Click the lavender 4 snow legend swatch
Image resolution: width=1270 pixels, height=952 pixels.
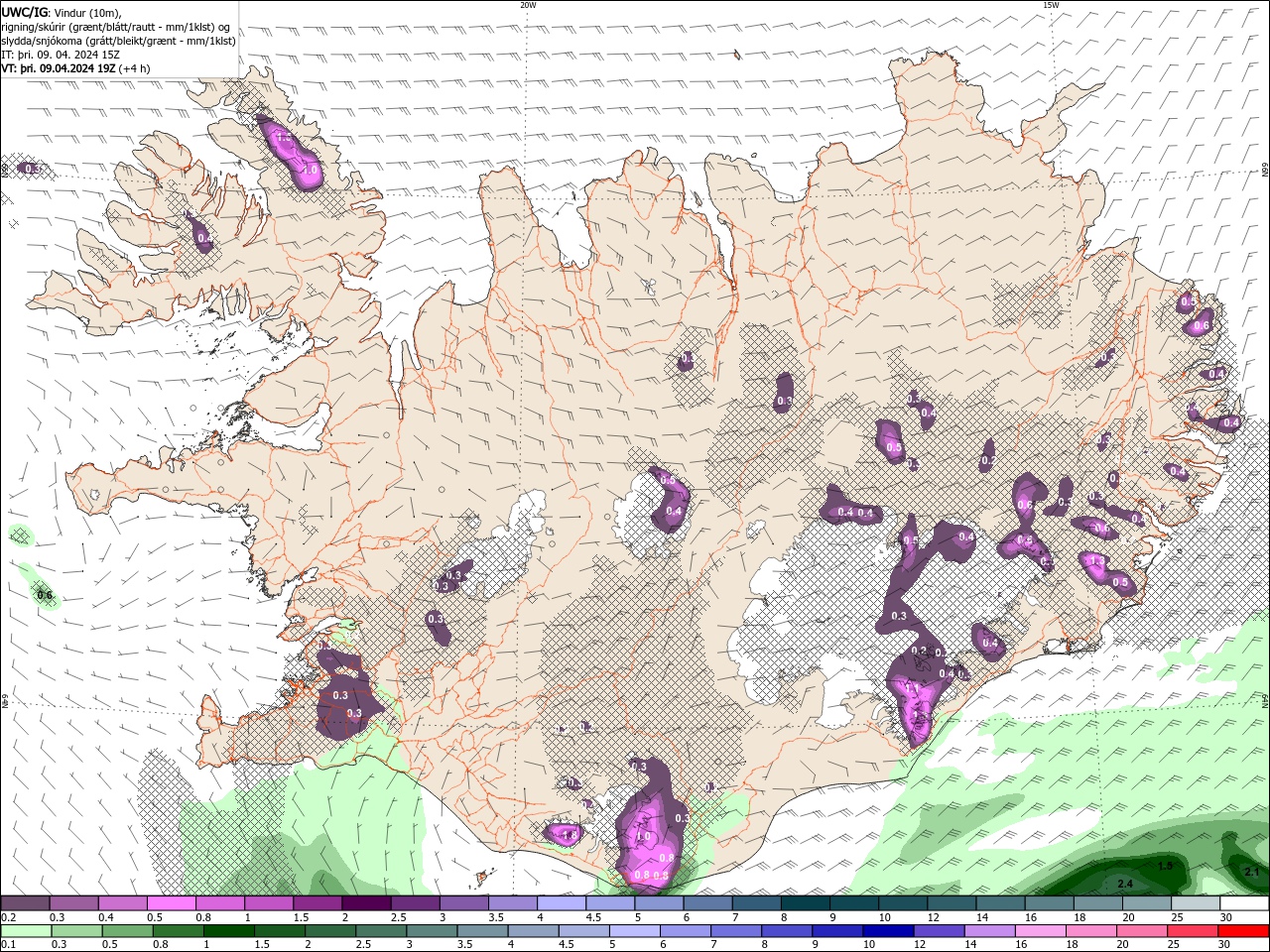pyautogui.click(x=561, y=903)
